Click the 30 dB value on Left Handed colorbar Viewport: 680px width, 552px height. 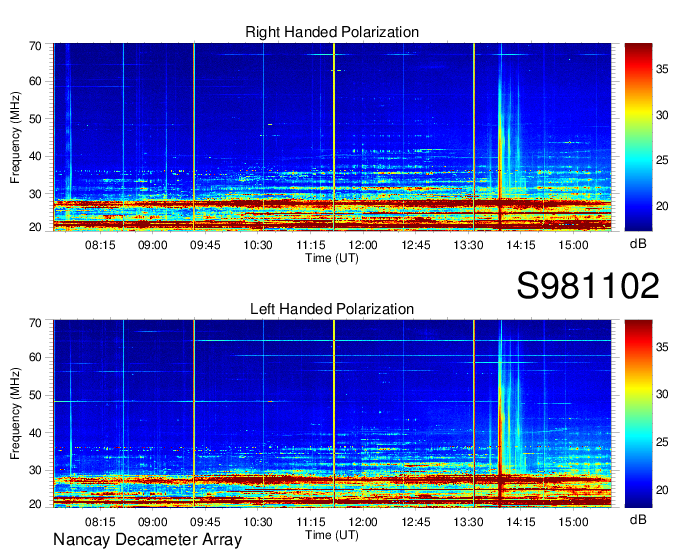662,394
